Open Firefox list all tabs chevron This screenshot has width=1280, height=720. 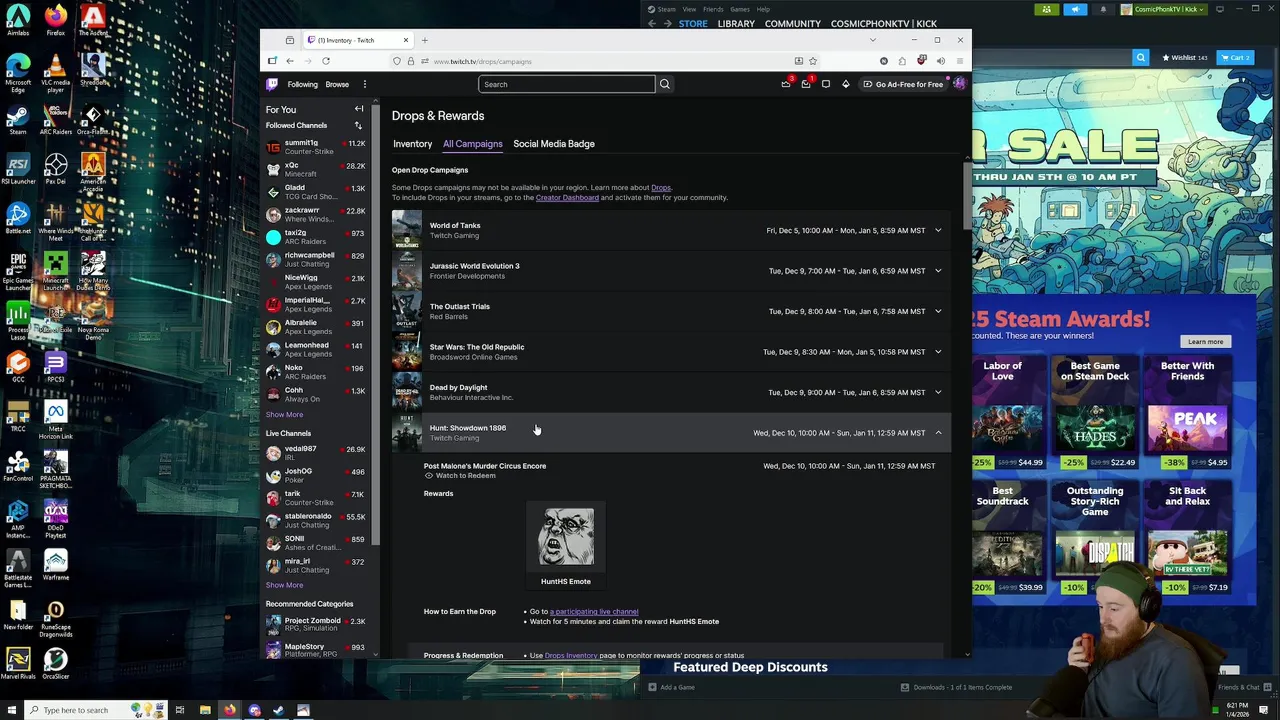pyautogui.click(x=872, y=40)
